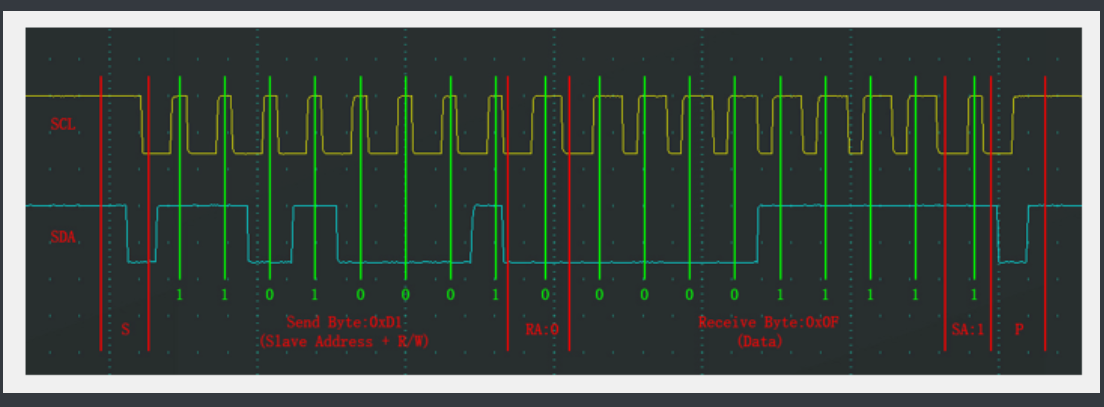This screenshot has height=407, width=1104.
Task: Click the SDA channel label
Action: click(63, 238)
